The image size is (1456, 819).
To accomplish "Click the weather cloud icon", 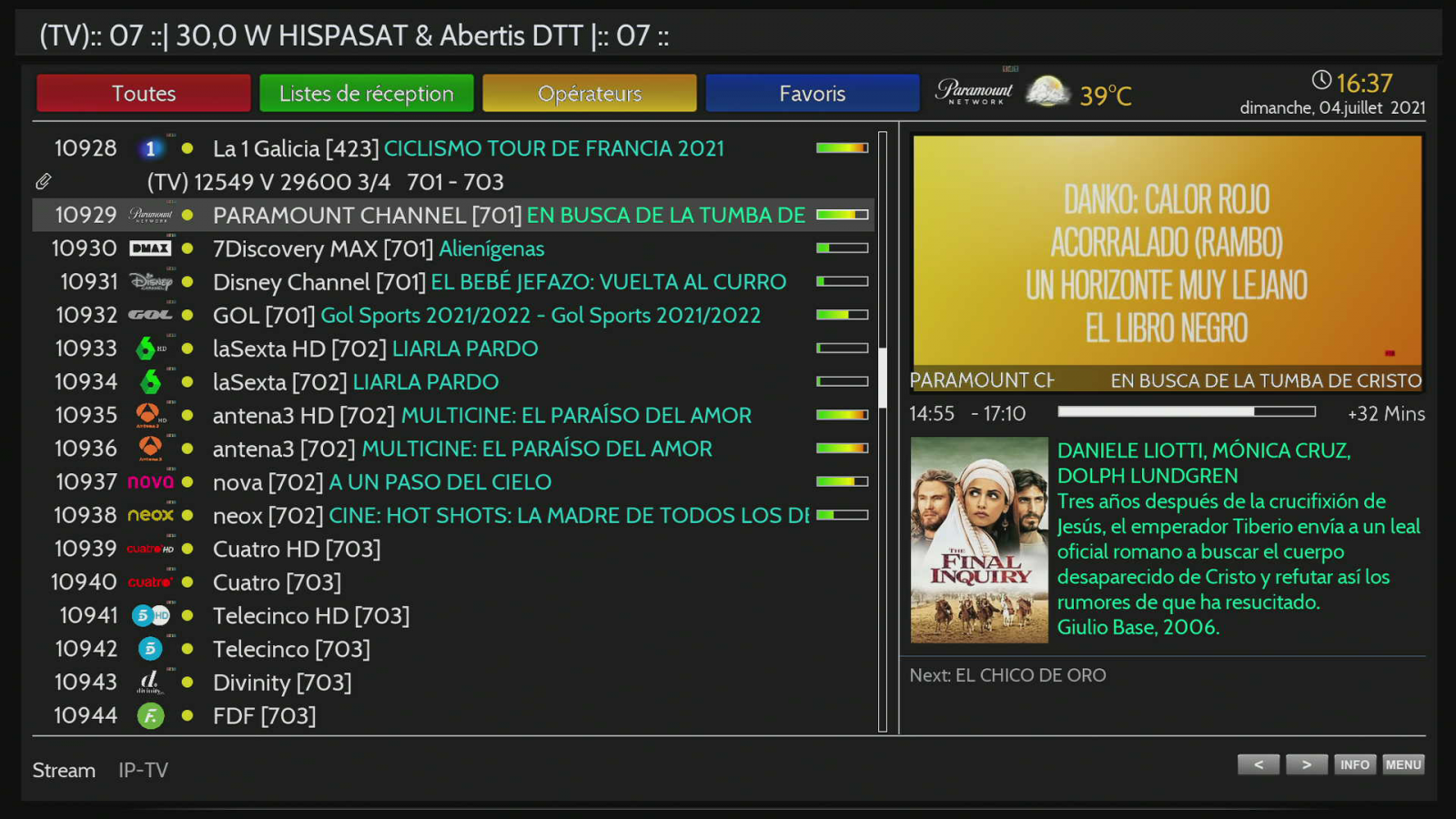I will [1047, 92].
